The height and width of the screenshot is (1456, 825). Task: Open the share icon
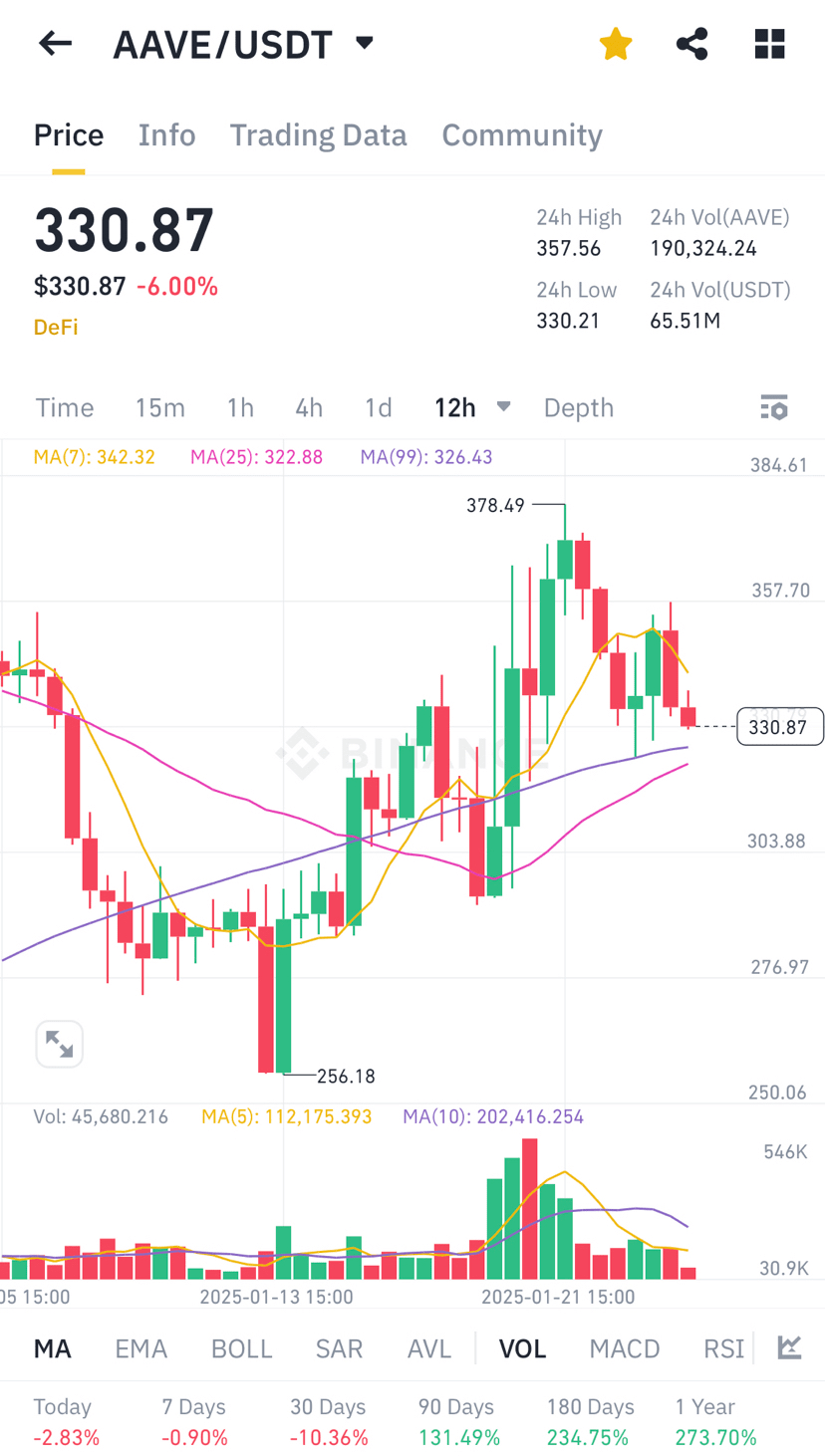pos(691,44)
